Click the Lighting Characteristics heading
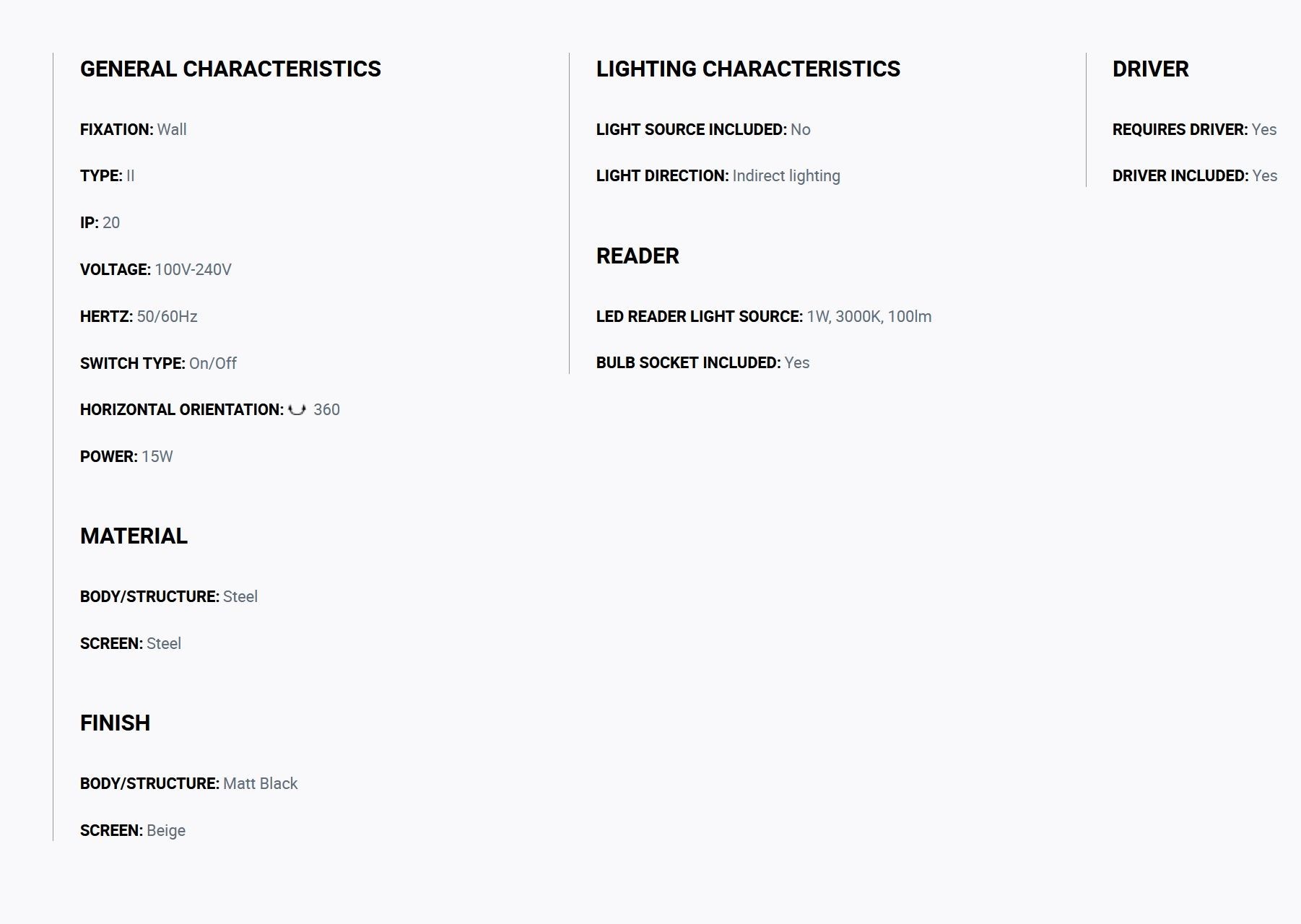The image size is (1301, 924). (x=748, y=69)
